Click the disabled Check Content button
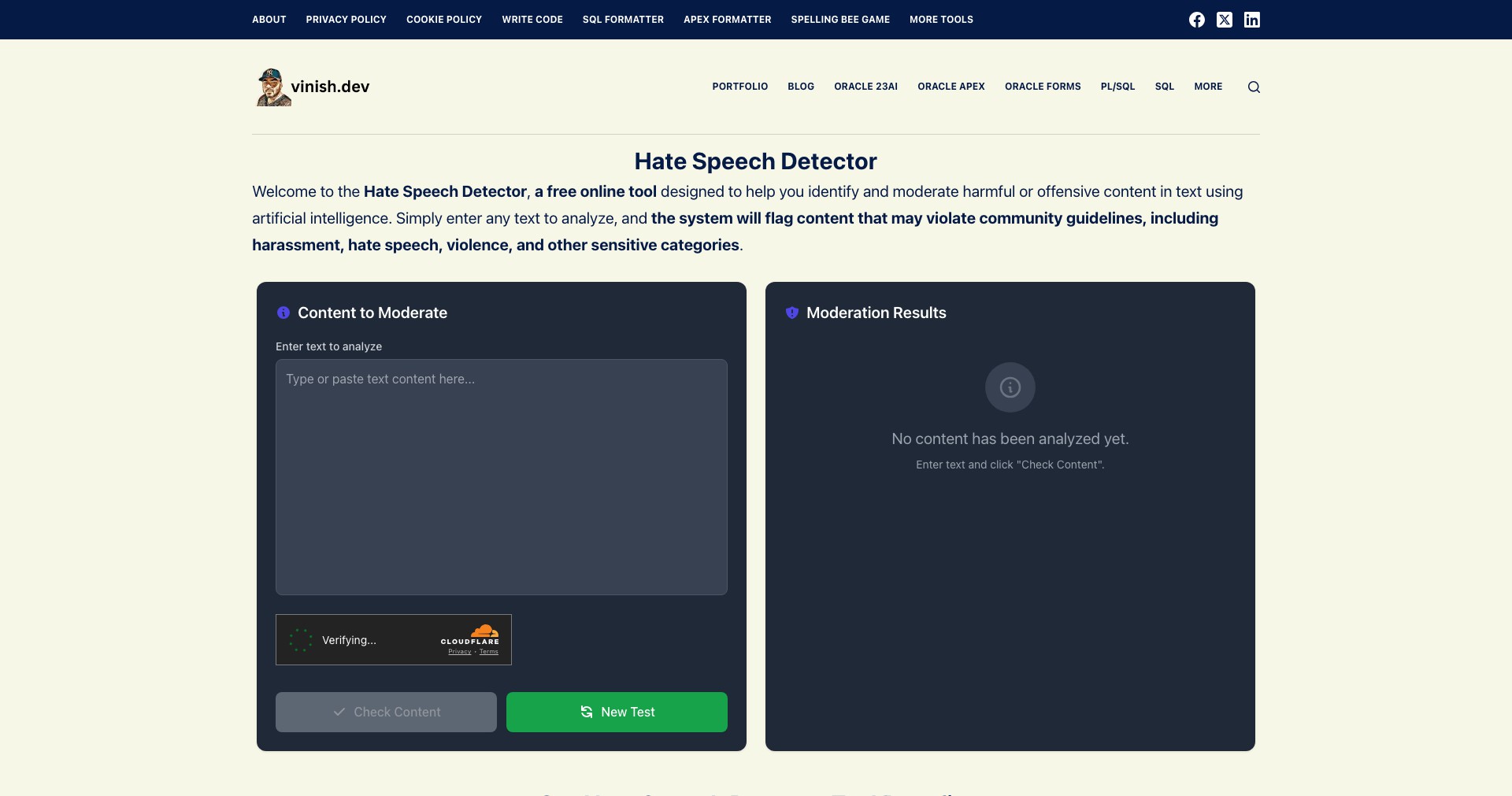The image size is (1512, 796). [x=386, y=712]
